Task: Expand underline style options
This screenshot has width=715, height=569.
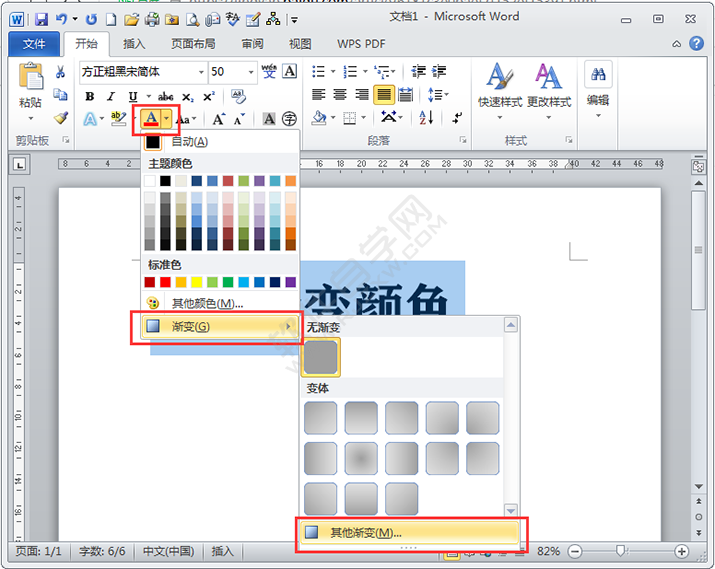Action: (x=148, y=97)
